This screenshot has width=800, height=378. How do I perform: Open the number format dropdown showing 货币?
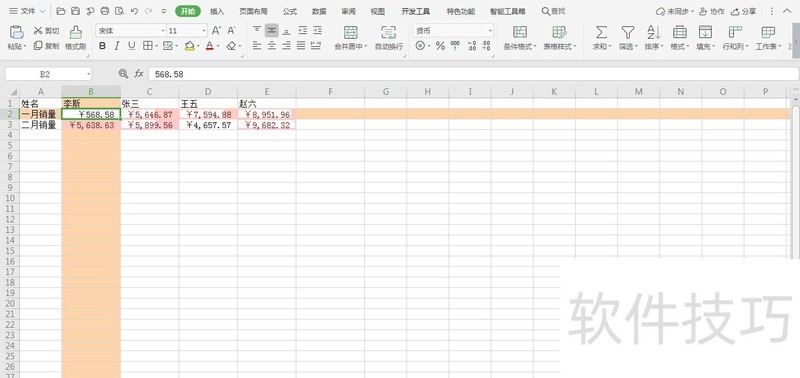(453, 31)
